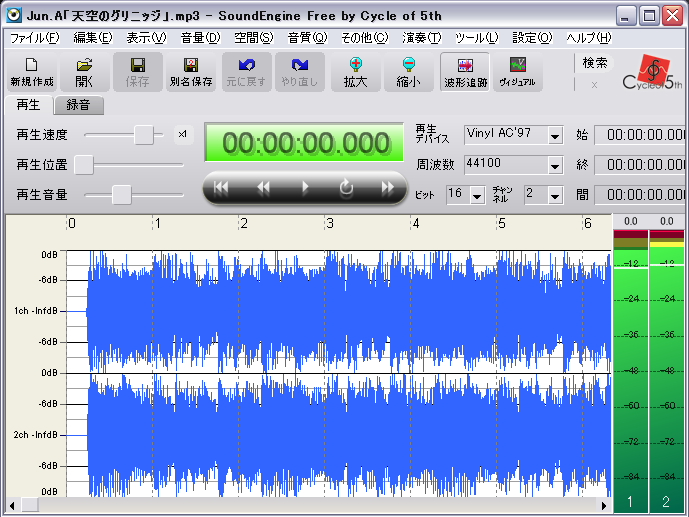Expand the Vinyl AC'97 device dropdown
Screen dimensions: 689x517
point(555,136)
